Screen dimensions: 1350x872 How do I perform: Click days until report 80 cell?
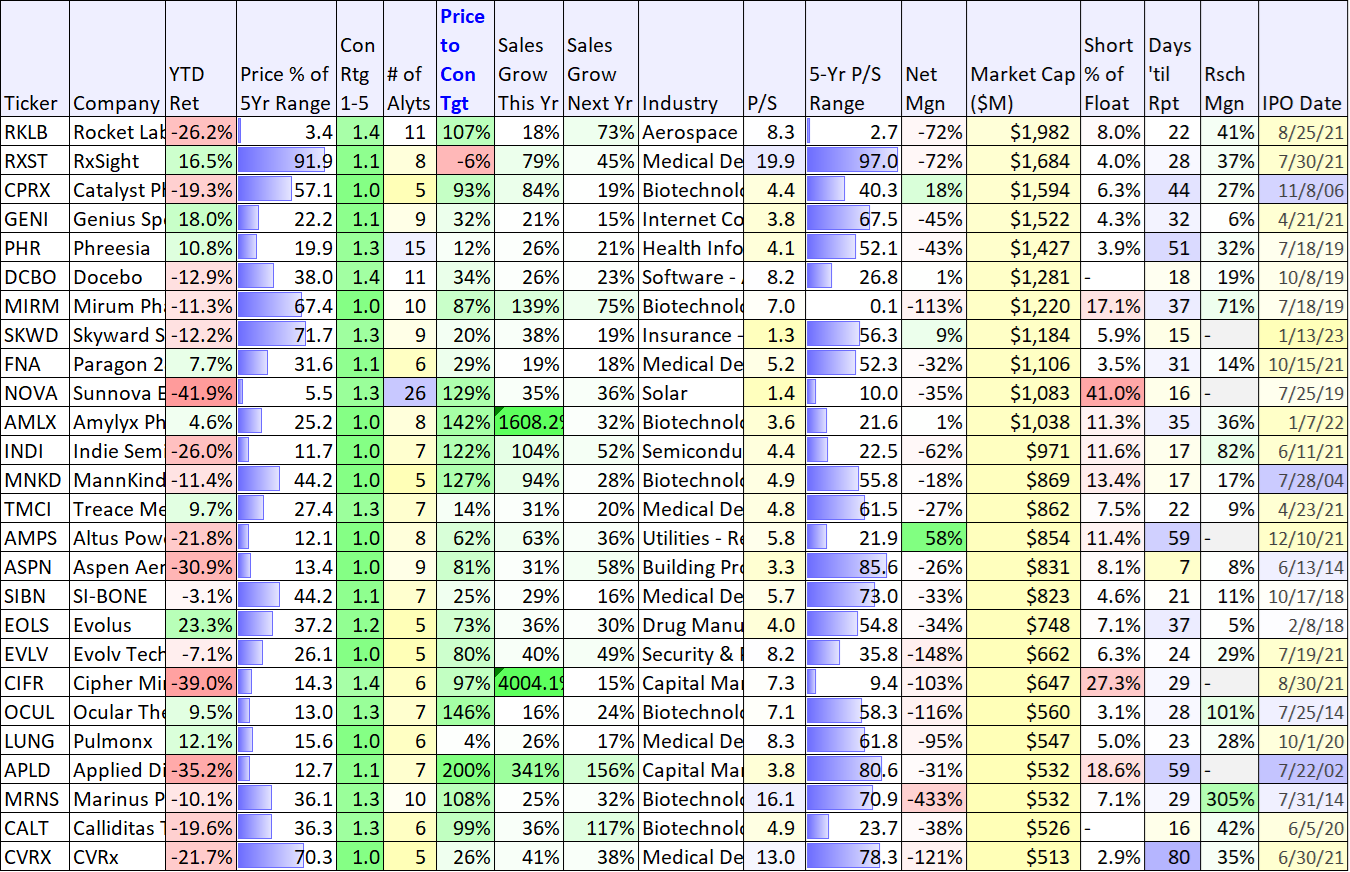1170,857
